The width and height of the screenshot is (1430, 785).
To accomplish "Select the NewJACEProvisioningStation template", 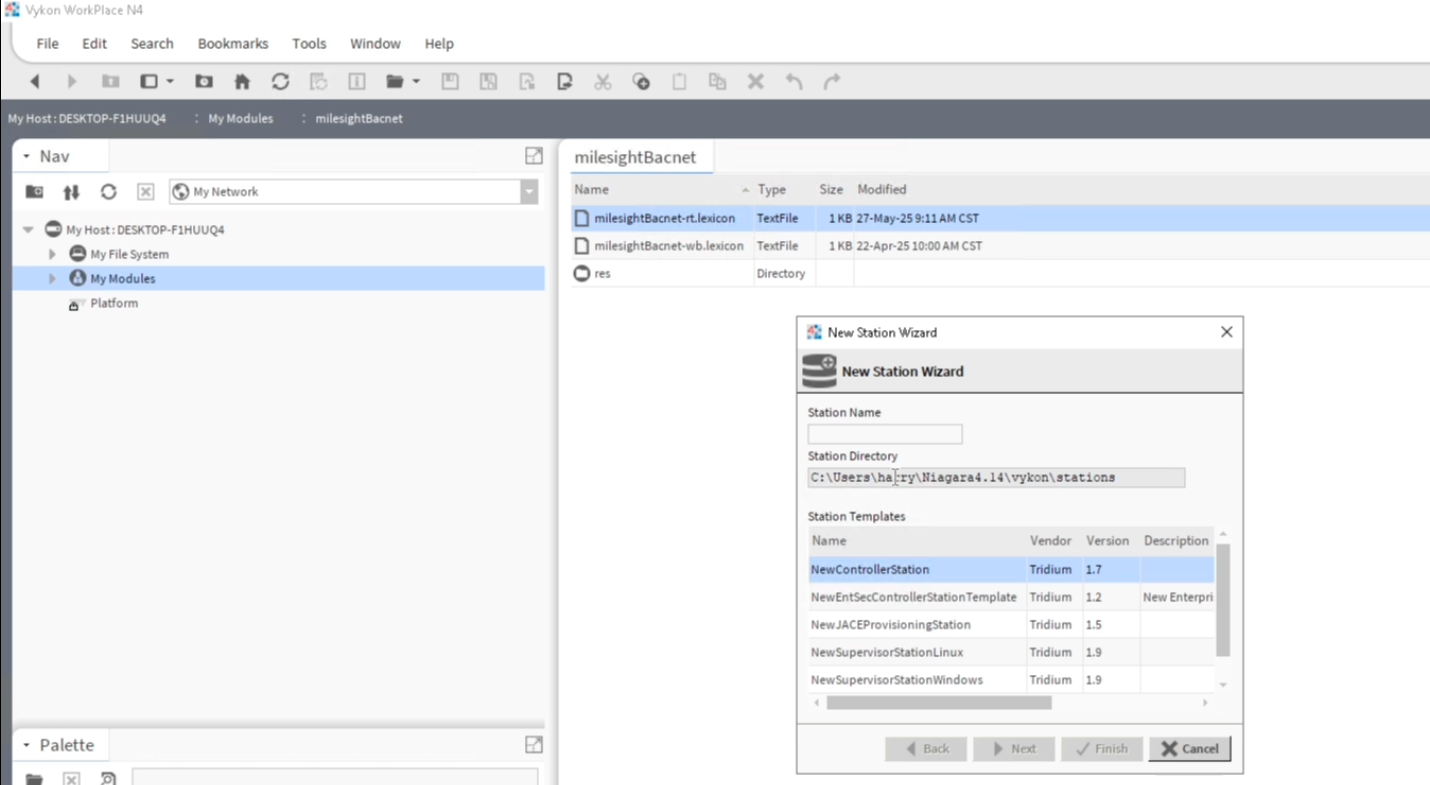I will click(x=1011, y=625).
